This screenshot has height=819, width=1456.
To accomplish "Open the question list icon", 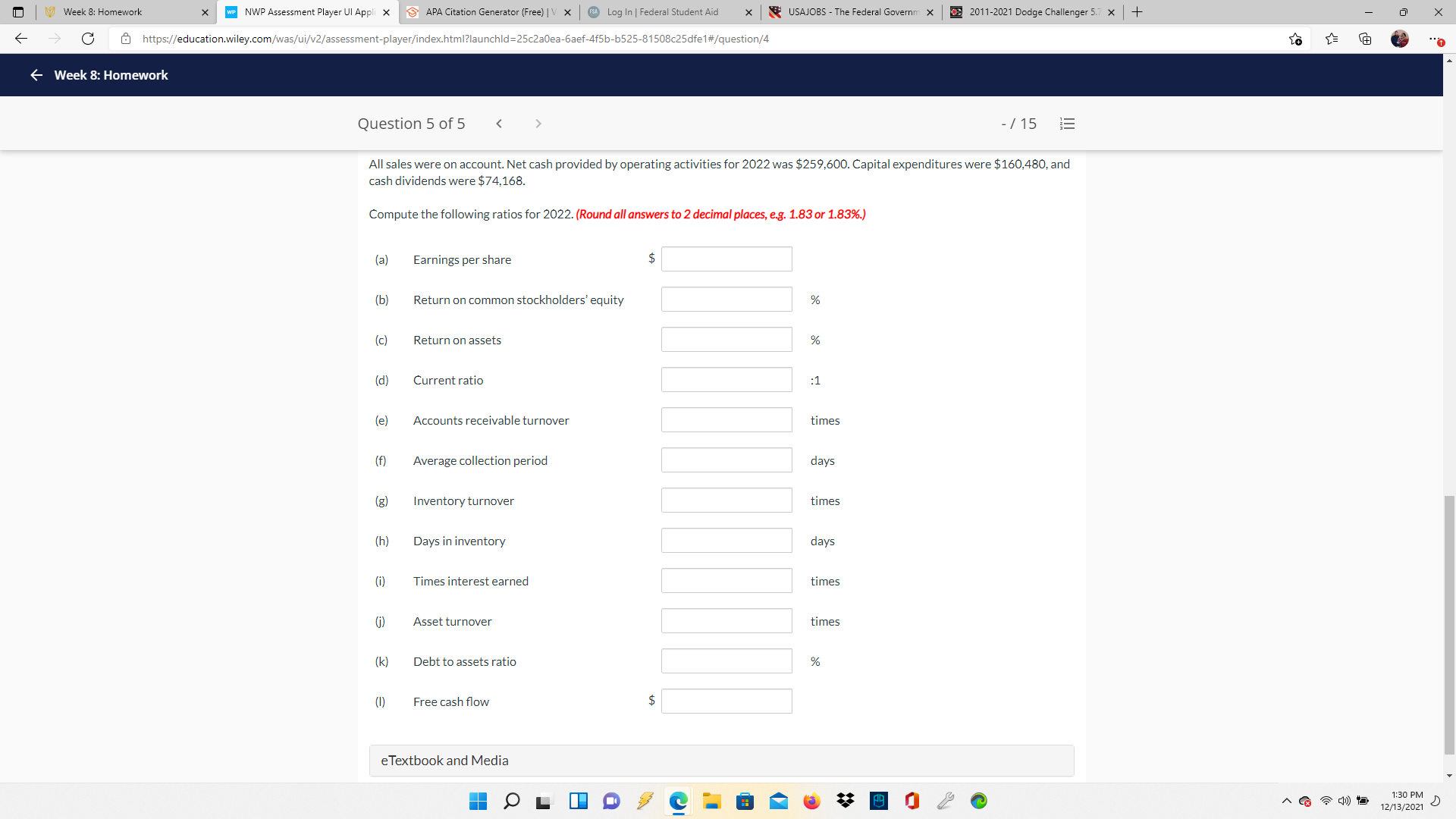I will coord(1067,123).
